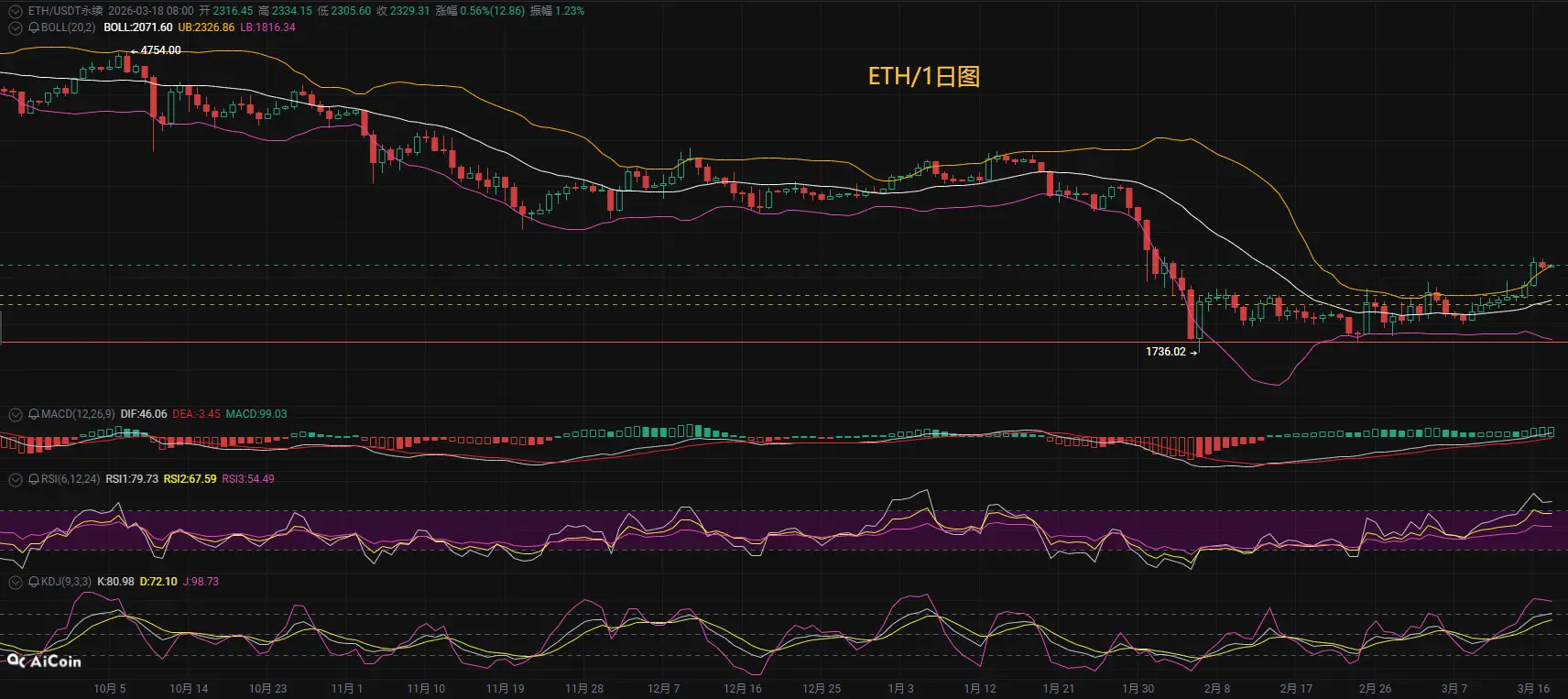Screen dimensions: 1568x699
Task: Click the RSI1:79.73 value
Action: (132, 479)
